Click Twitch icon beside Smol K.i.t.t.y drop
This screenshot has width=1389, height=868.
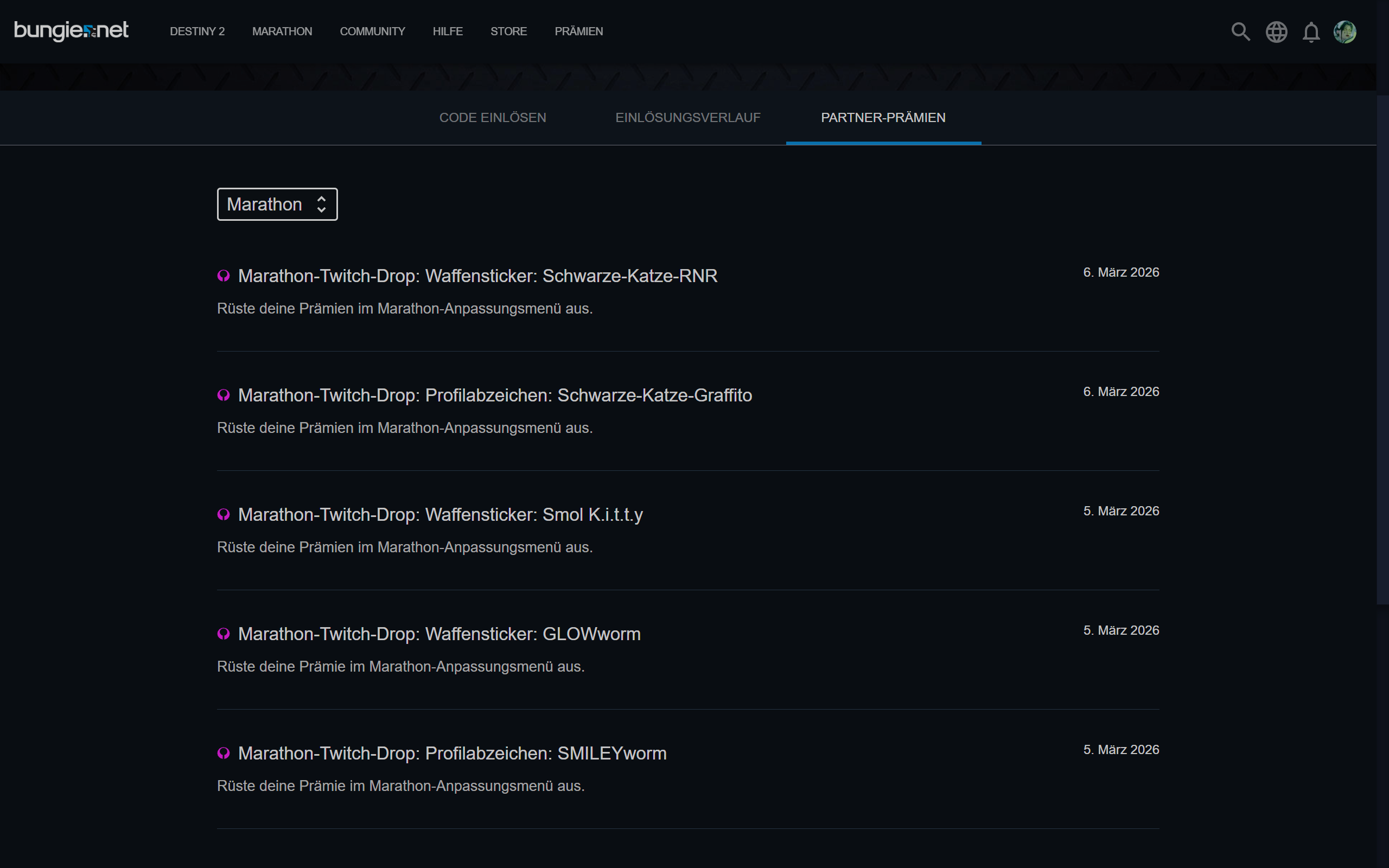pyautogui.click(x=224, y=515)
